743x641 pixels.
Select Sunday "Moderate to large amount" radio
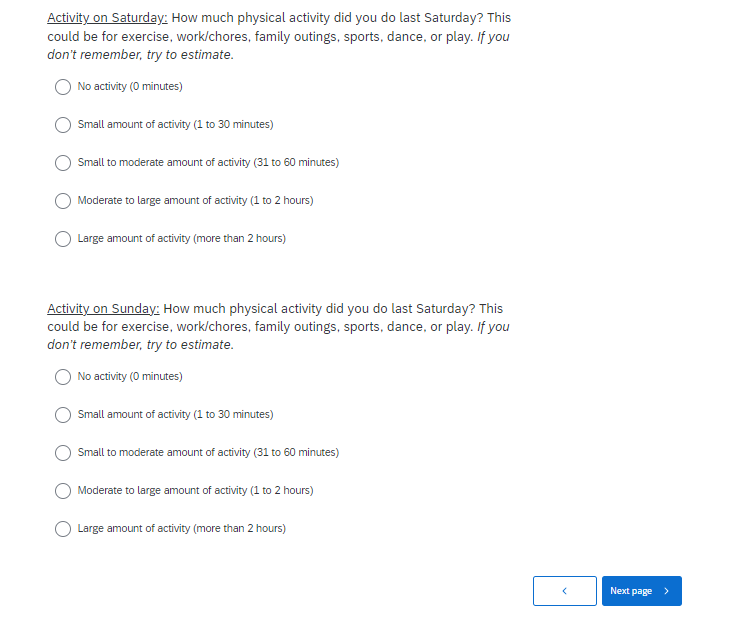click(x=63, y=491)
